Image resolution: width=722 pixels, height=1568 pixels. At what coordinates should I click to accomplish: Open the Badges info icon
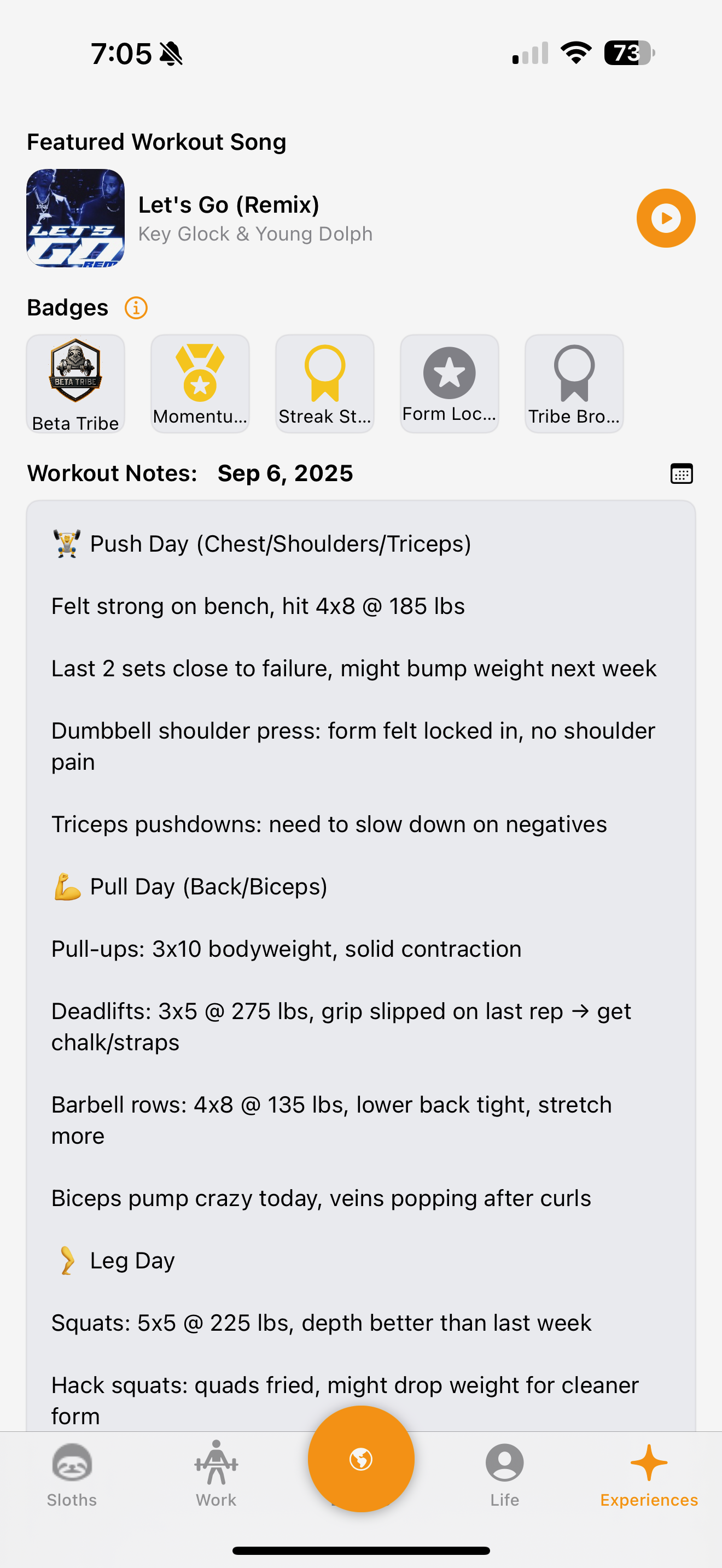(136, 308)
